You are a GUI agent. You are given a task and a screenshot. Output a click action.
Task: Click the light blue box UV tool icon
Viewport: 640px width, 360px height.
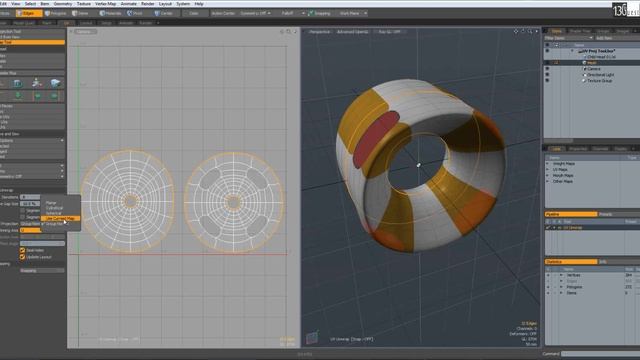coord(55,83)
